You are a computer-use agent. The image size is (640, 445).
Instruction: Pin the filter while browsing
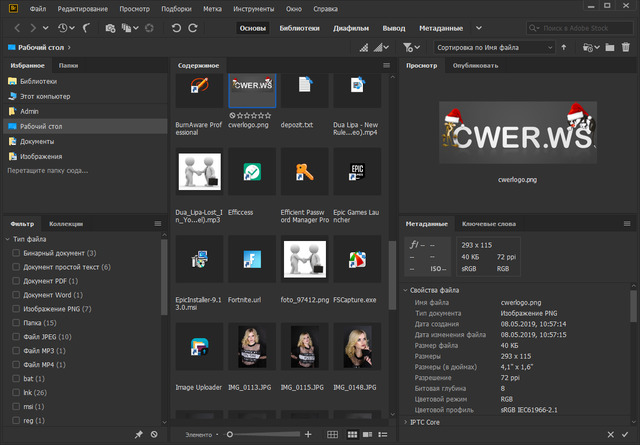(138, 434)
